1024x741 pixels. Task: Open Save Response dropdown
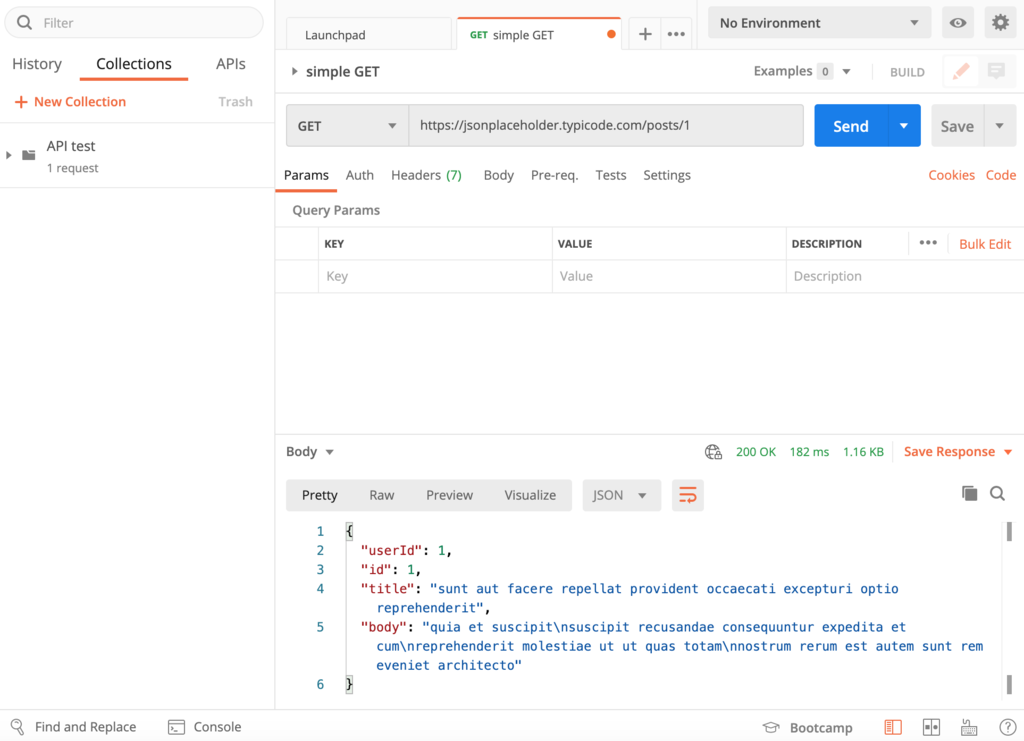957,452
